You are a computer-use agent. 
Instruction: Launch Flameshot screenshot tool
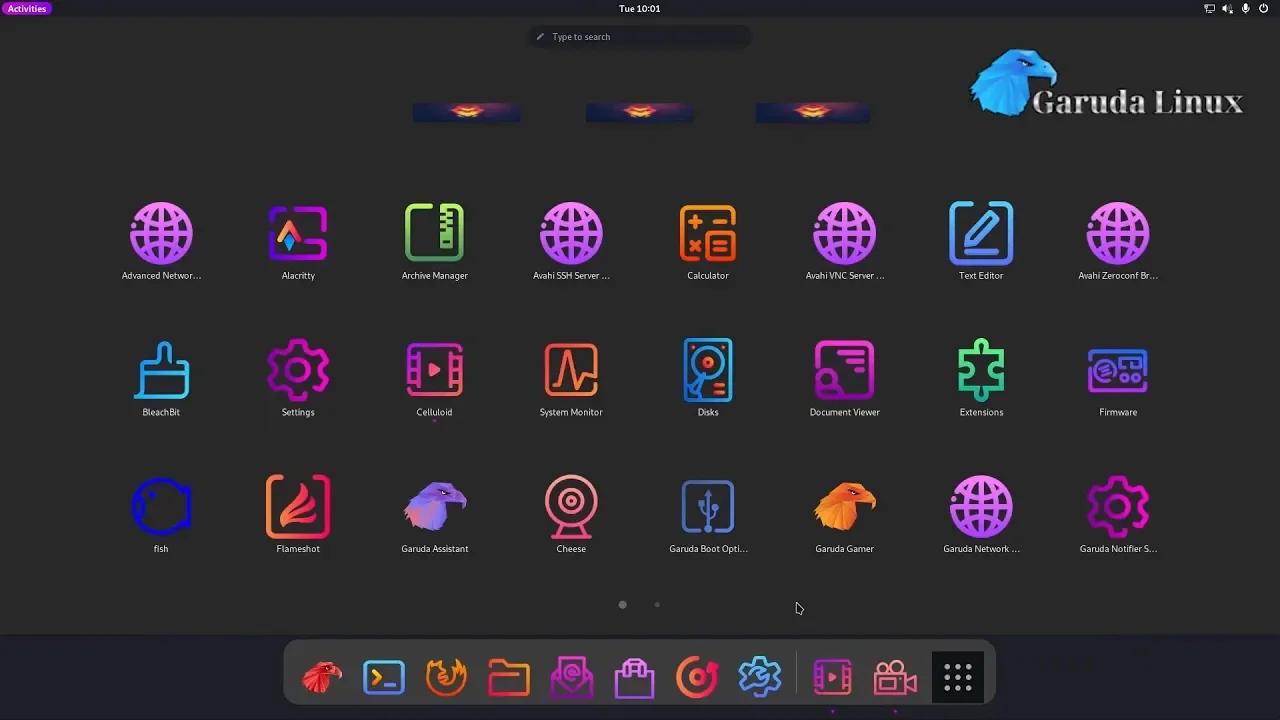click(298, 507)
